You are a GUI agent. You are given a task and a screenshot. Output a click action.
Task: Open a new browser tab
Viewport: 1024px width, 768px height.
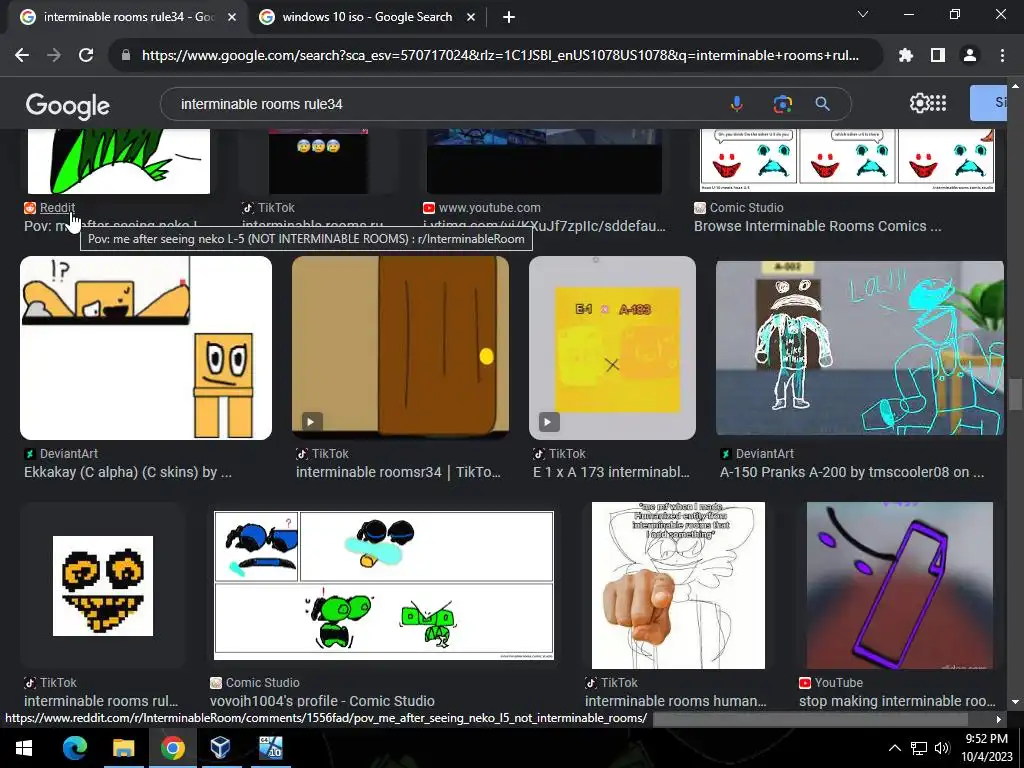tap(509, 18)
